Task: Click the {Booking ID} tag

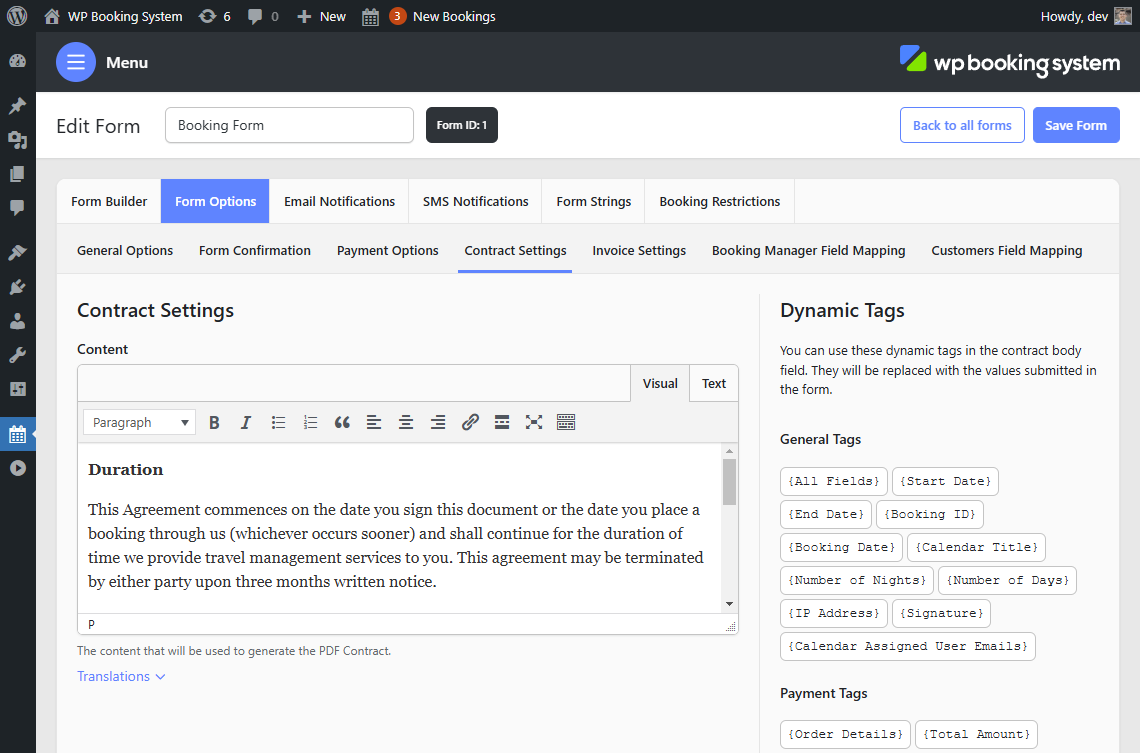Action: pos(930,514)
